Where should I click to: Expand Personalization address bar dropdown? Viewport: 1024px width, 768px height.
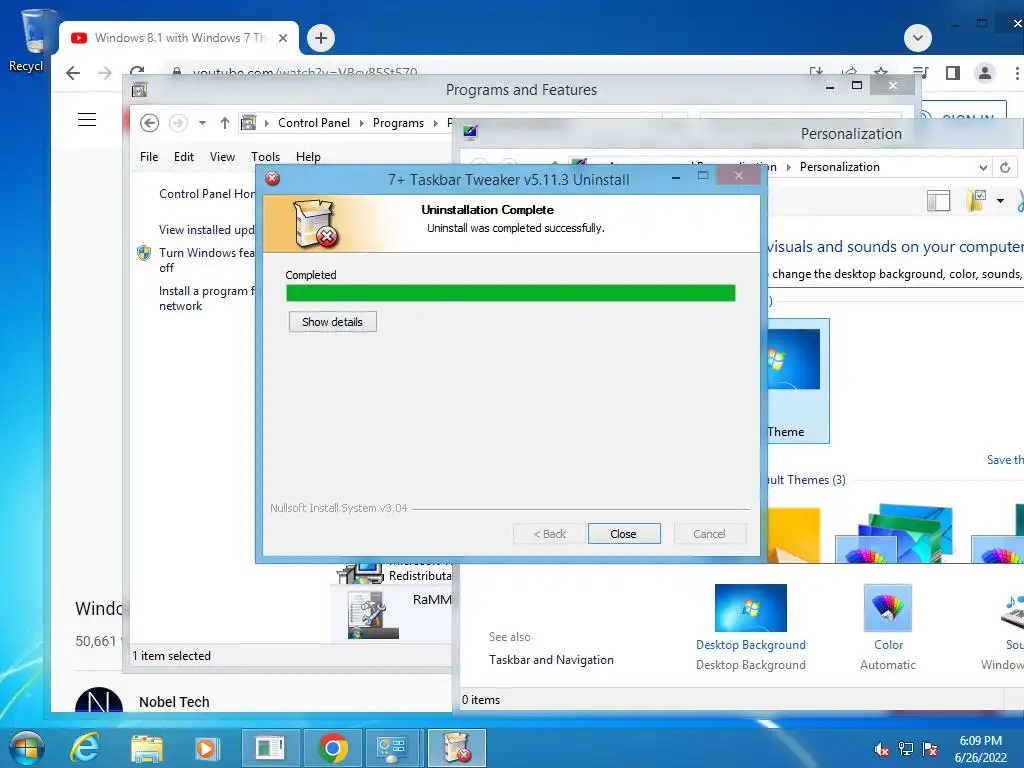coord(983,167)
